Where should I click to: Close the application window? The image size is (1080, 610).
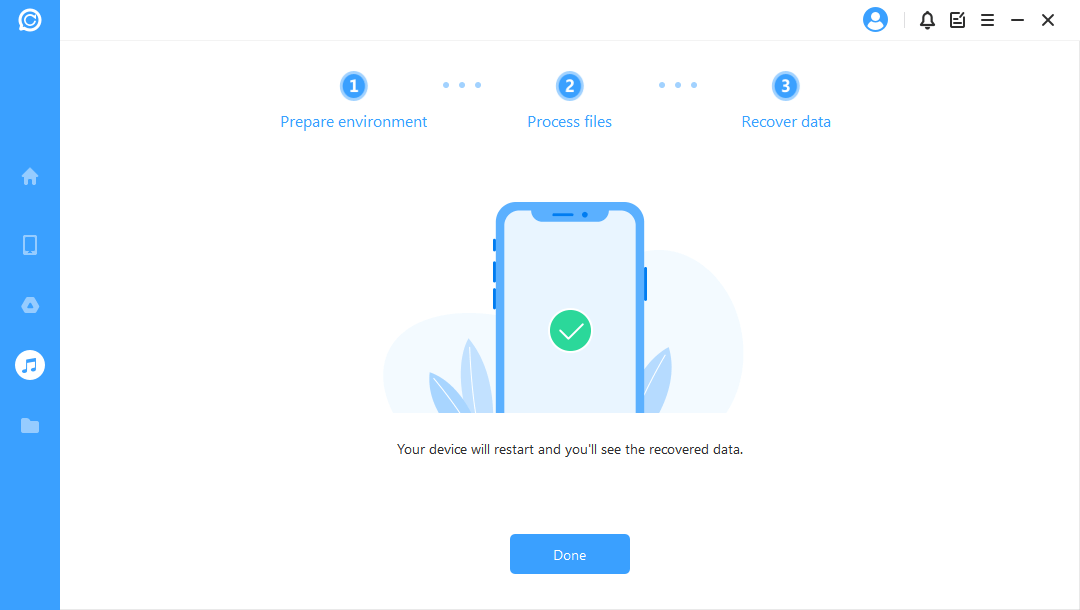(1048, 20)
